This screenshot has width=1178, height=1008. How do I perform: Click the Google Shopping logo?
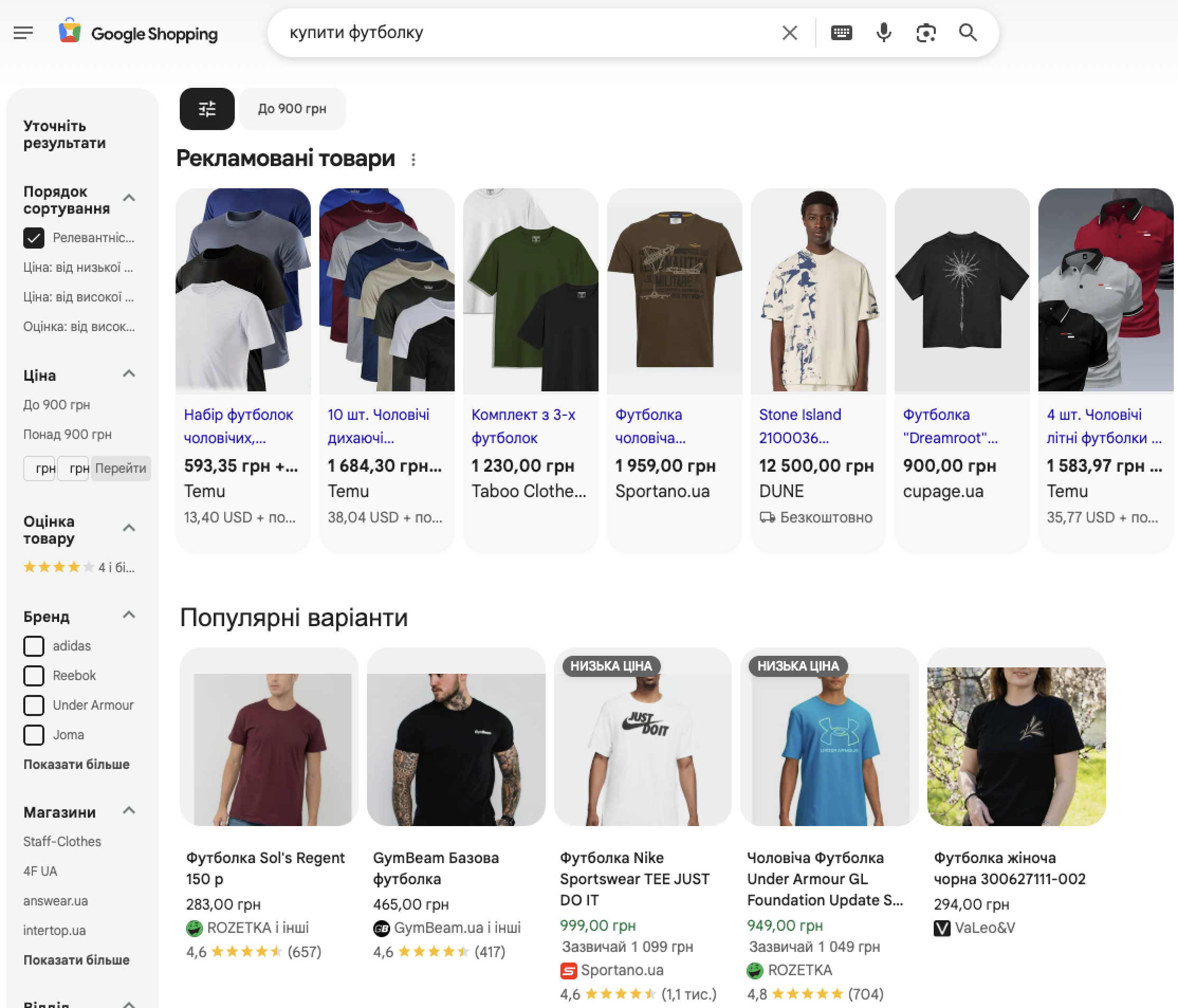pyautogui.click(x=138, y=32)
